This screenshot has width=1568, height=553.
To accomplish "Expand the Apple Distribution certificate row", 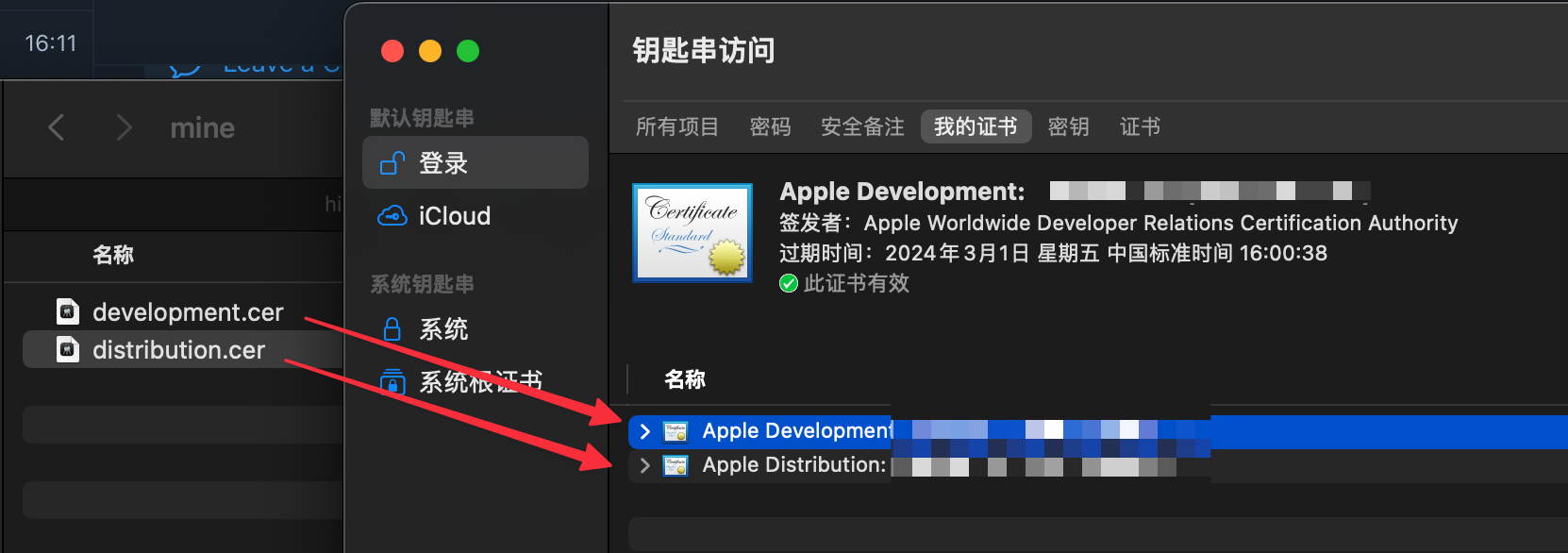I will tap(645, 465).
